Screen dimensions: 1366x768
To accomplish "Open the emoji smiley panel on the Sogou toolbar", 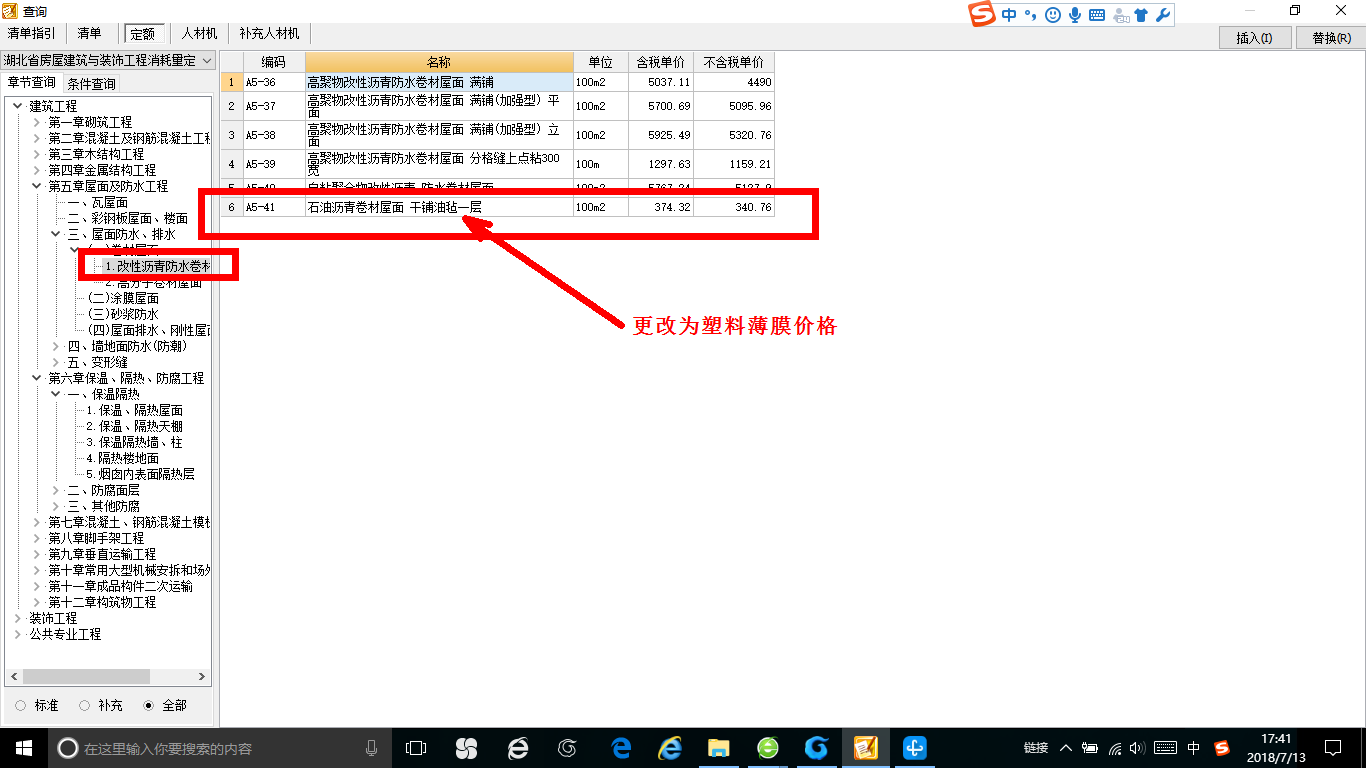I will click(x=1053, y=15).
